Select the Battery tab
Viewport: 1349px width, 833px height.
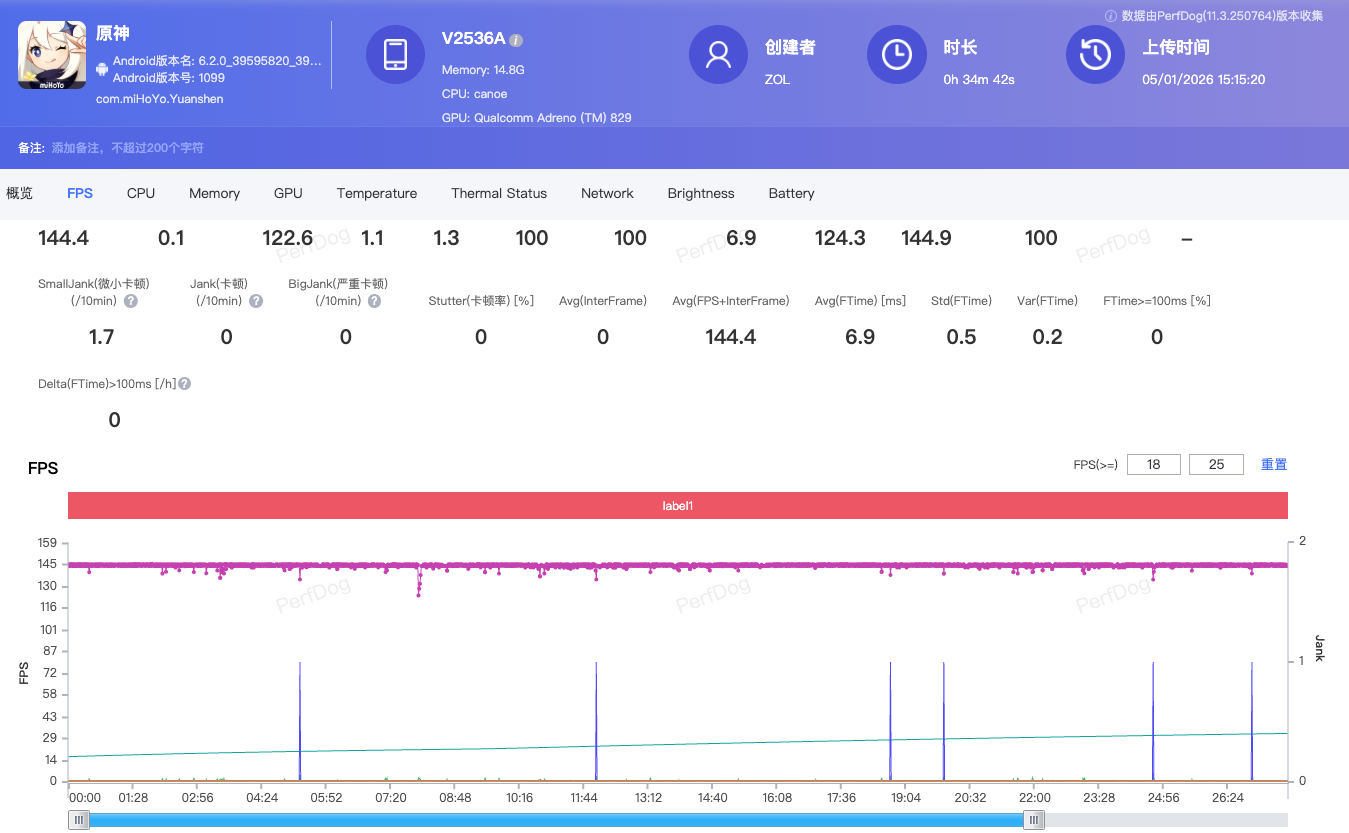[x=791, y=193]
